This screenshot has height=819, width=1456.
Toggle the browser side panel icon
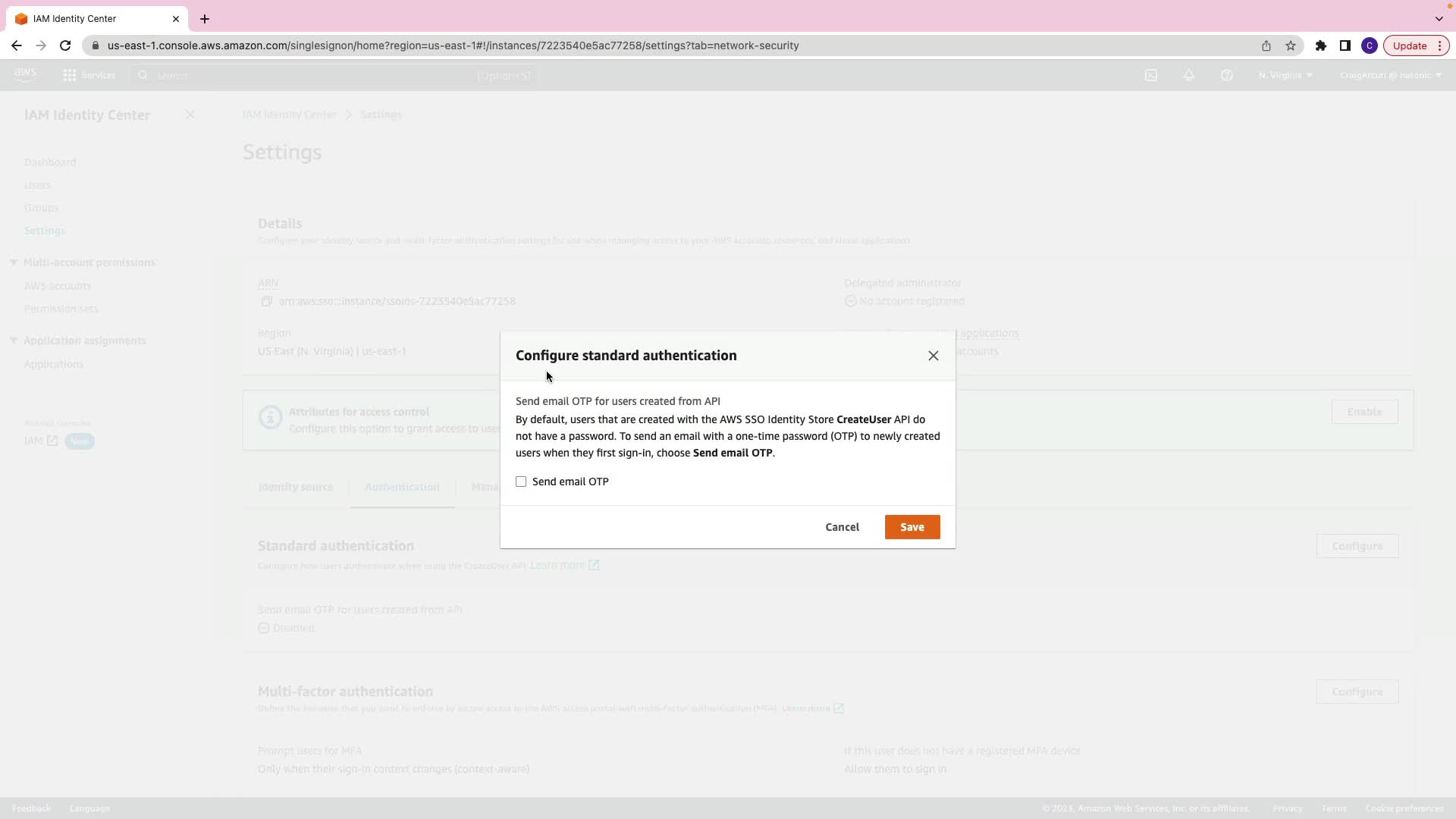pyautogui.click(x=1345, y=45)
